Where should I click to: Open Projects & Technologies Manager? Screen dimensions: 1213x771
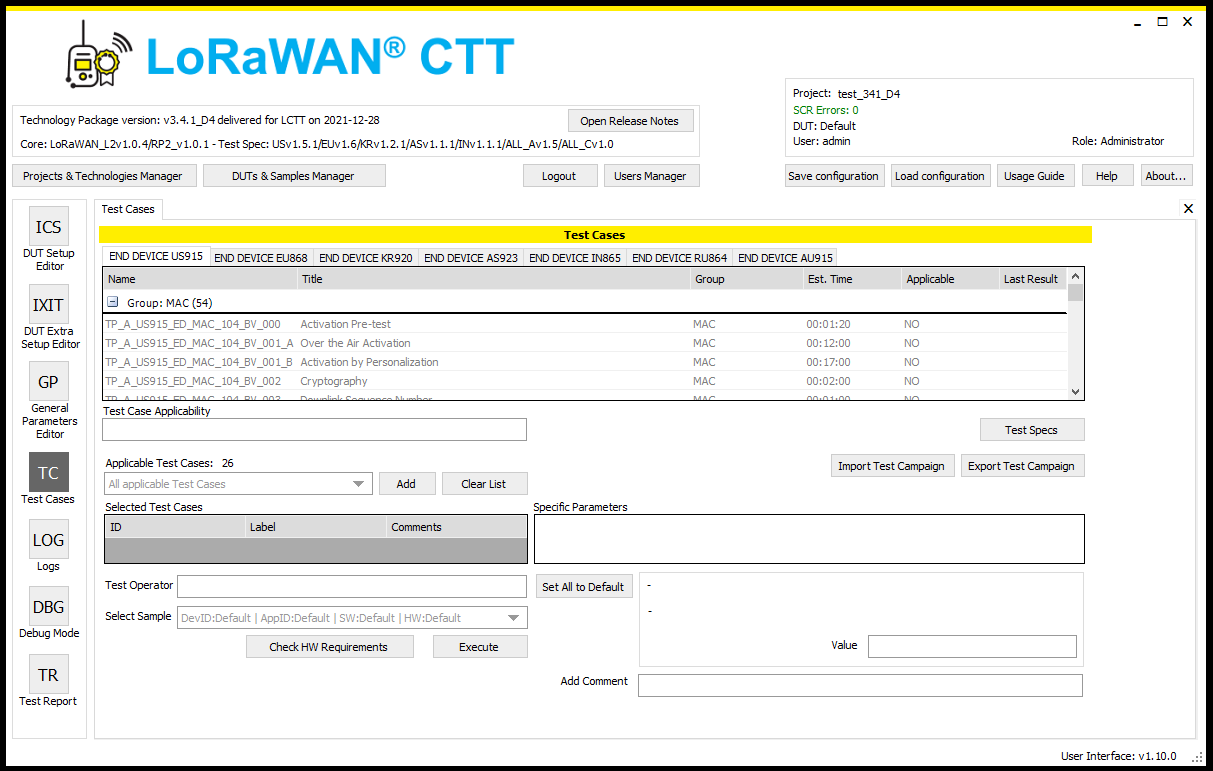tap(103, 176)
